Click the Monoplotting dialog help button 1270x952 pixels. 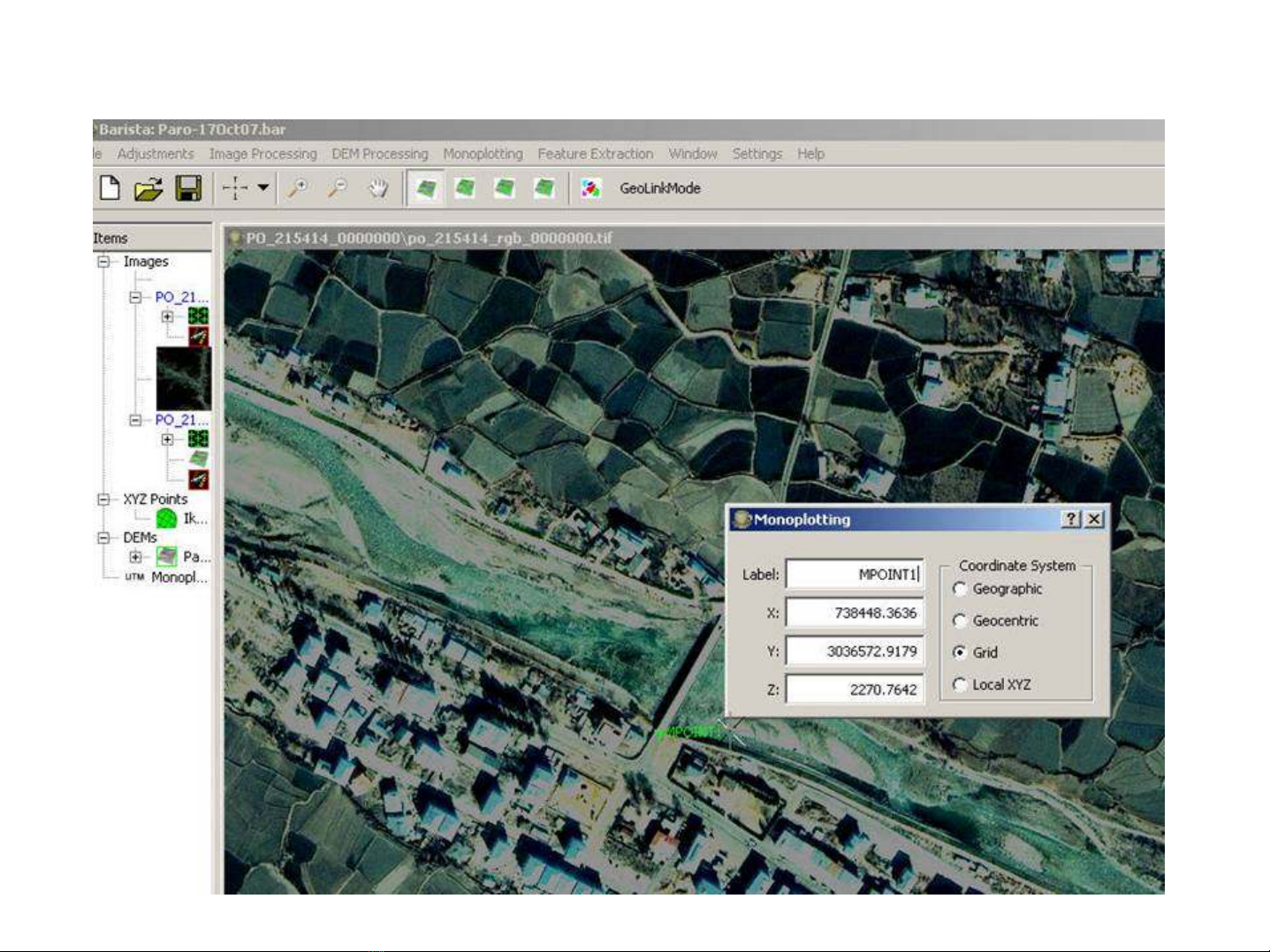[1071, 520]
